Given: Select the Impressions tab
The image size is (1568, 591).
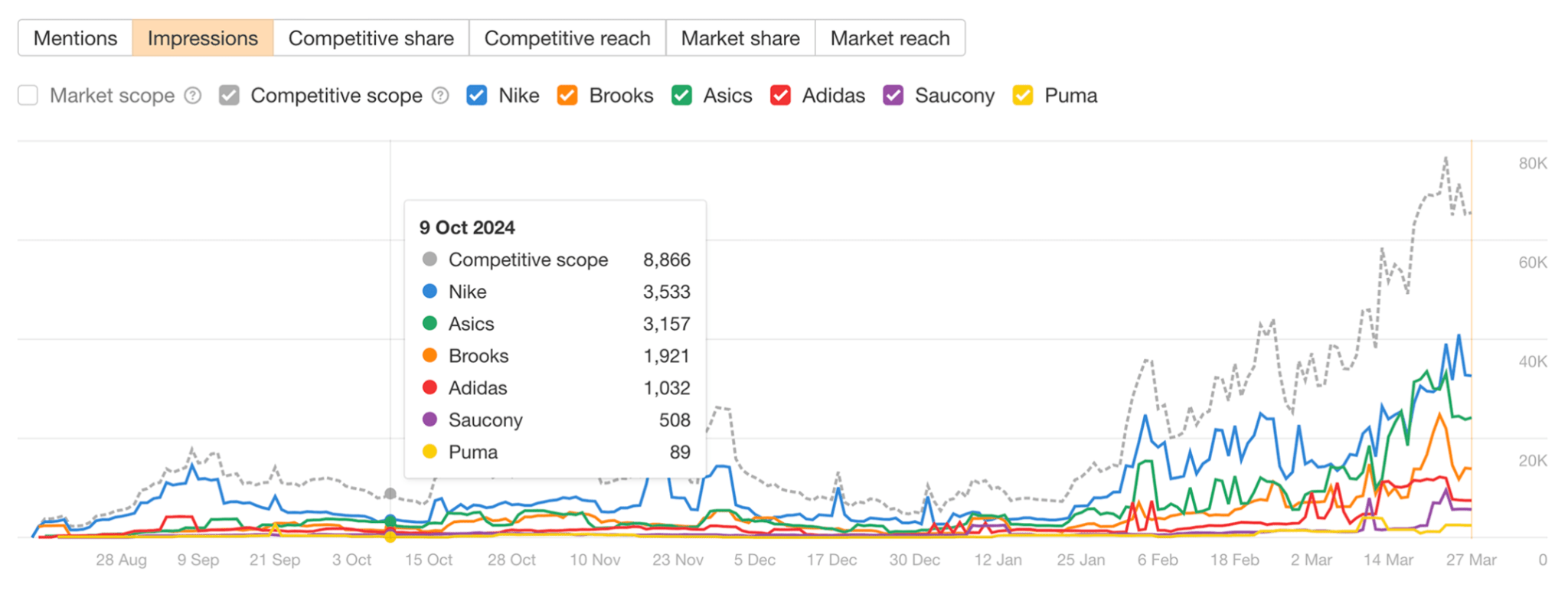Looking at the screenshot, I should point(202,38).
